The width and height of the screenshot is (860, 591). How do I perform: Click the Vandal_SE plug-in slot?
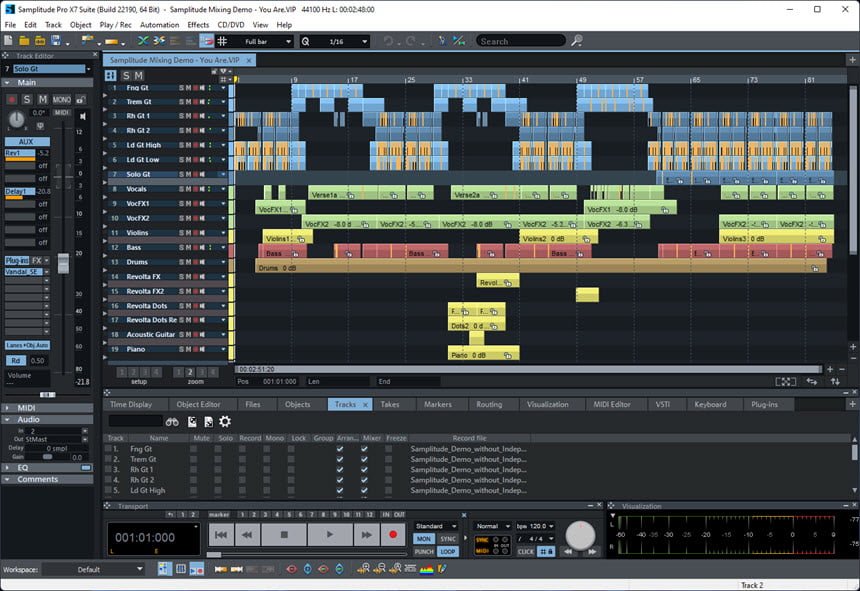[x=24, y=272]
